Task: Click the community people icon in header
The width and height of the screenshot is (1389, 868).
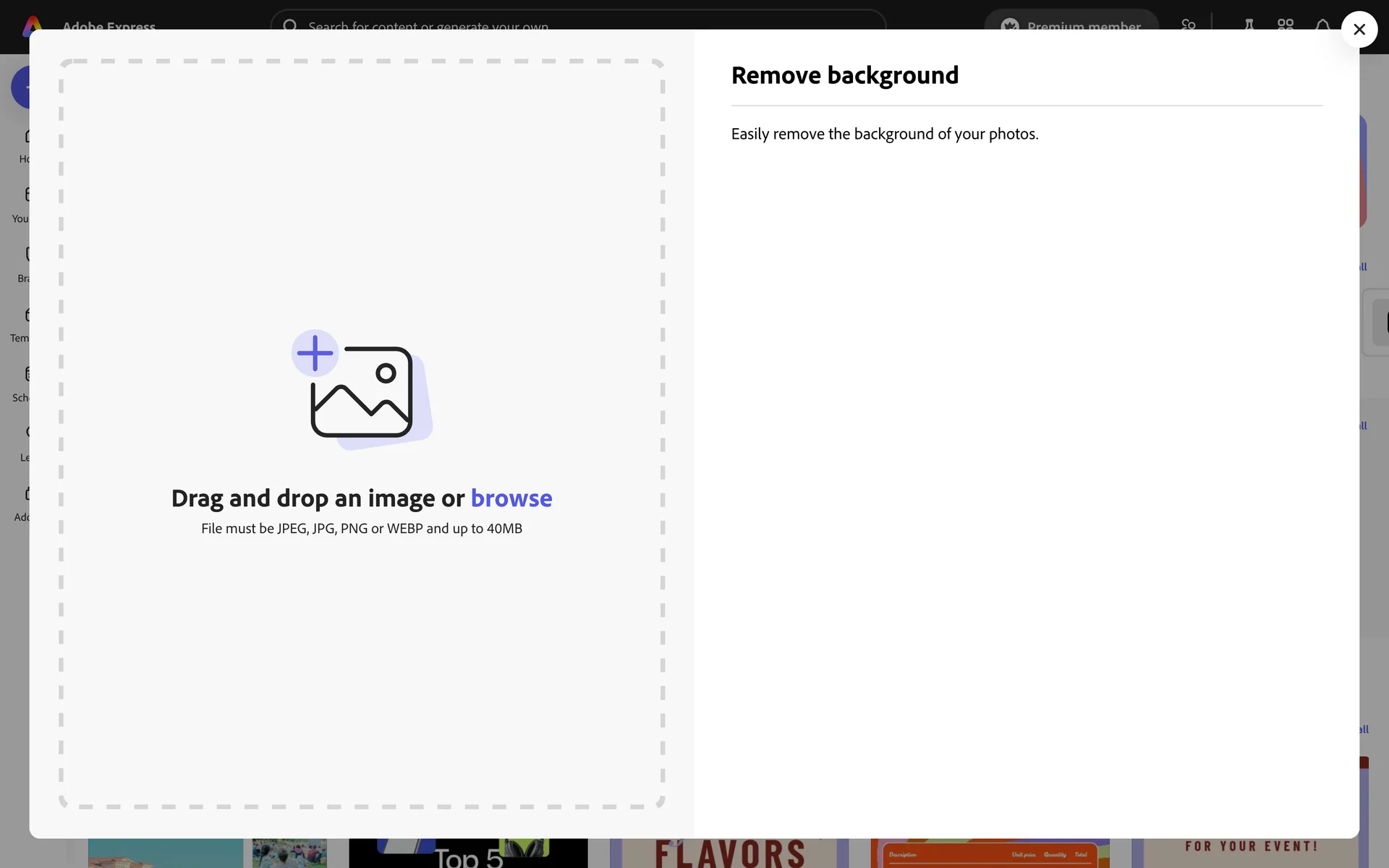Action: click(x=1189, y=23)
